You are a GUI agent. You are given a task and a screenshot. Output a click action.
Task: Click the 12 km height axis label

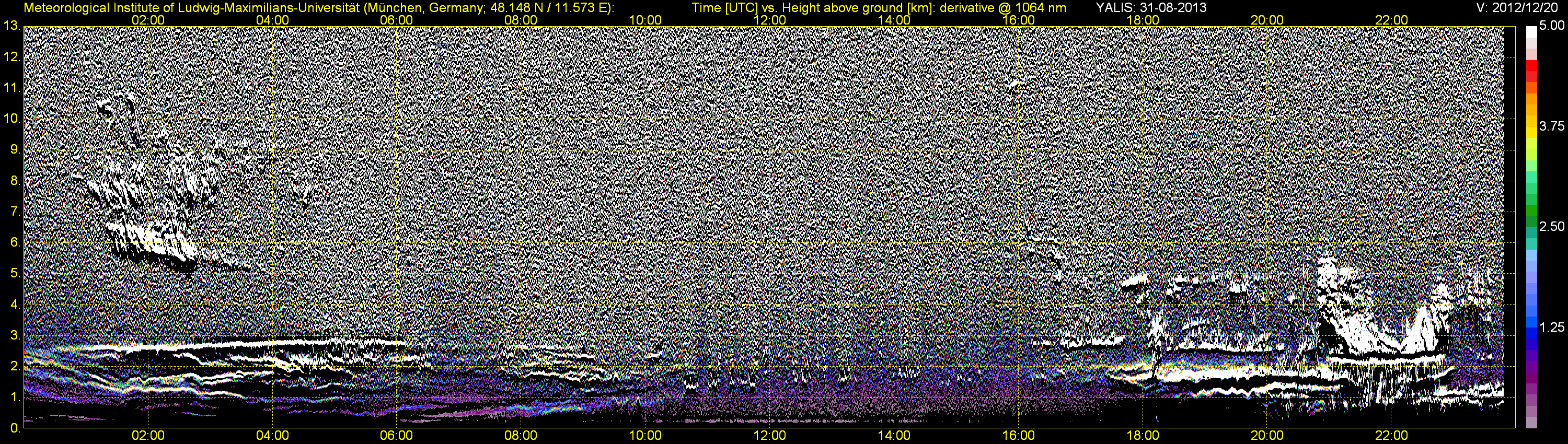coord(11,56)
